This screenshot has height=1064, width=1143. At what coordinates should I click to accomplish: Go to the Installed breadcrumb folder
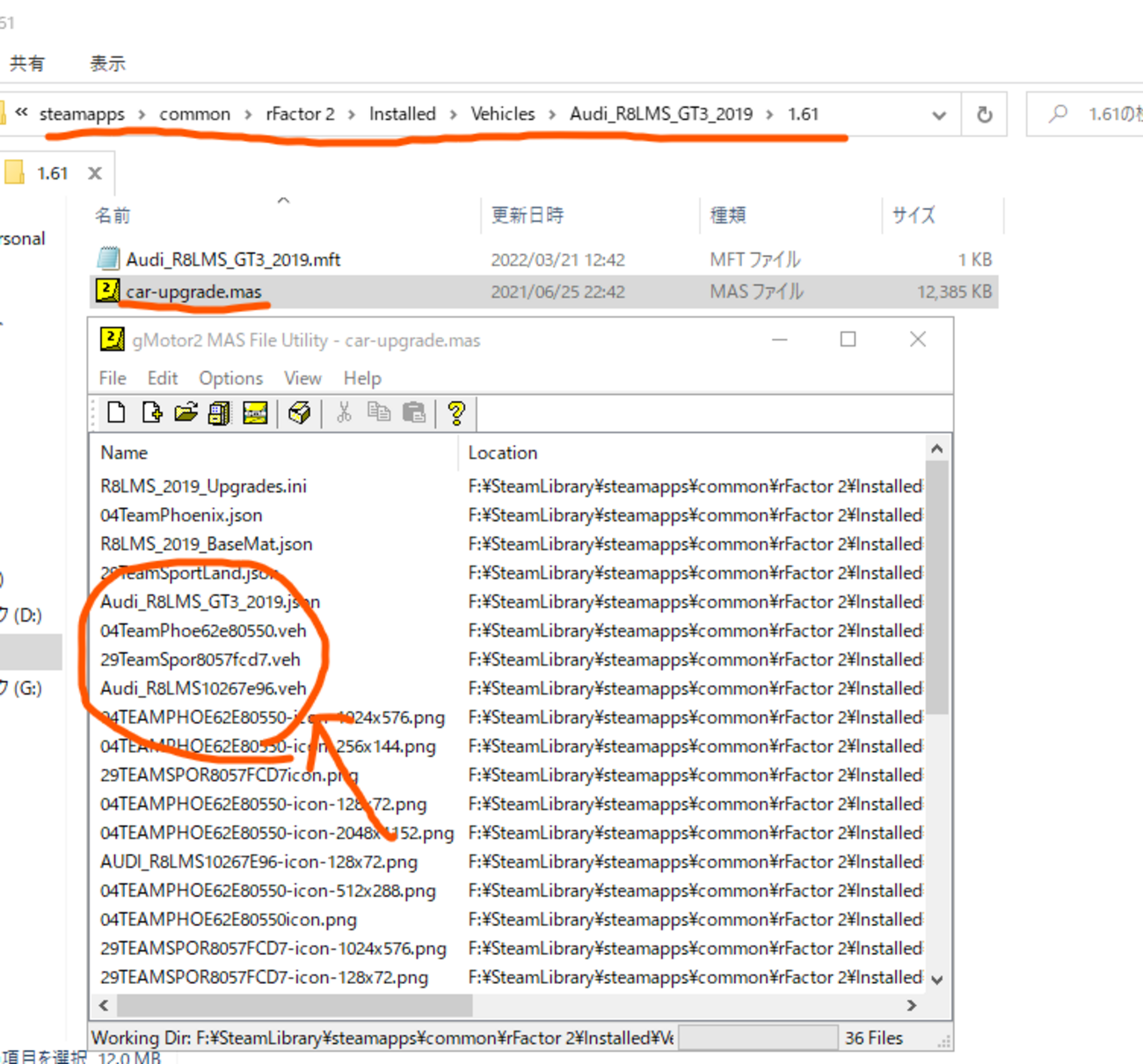tap(403, 114)
